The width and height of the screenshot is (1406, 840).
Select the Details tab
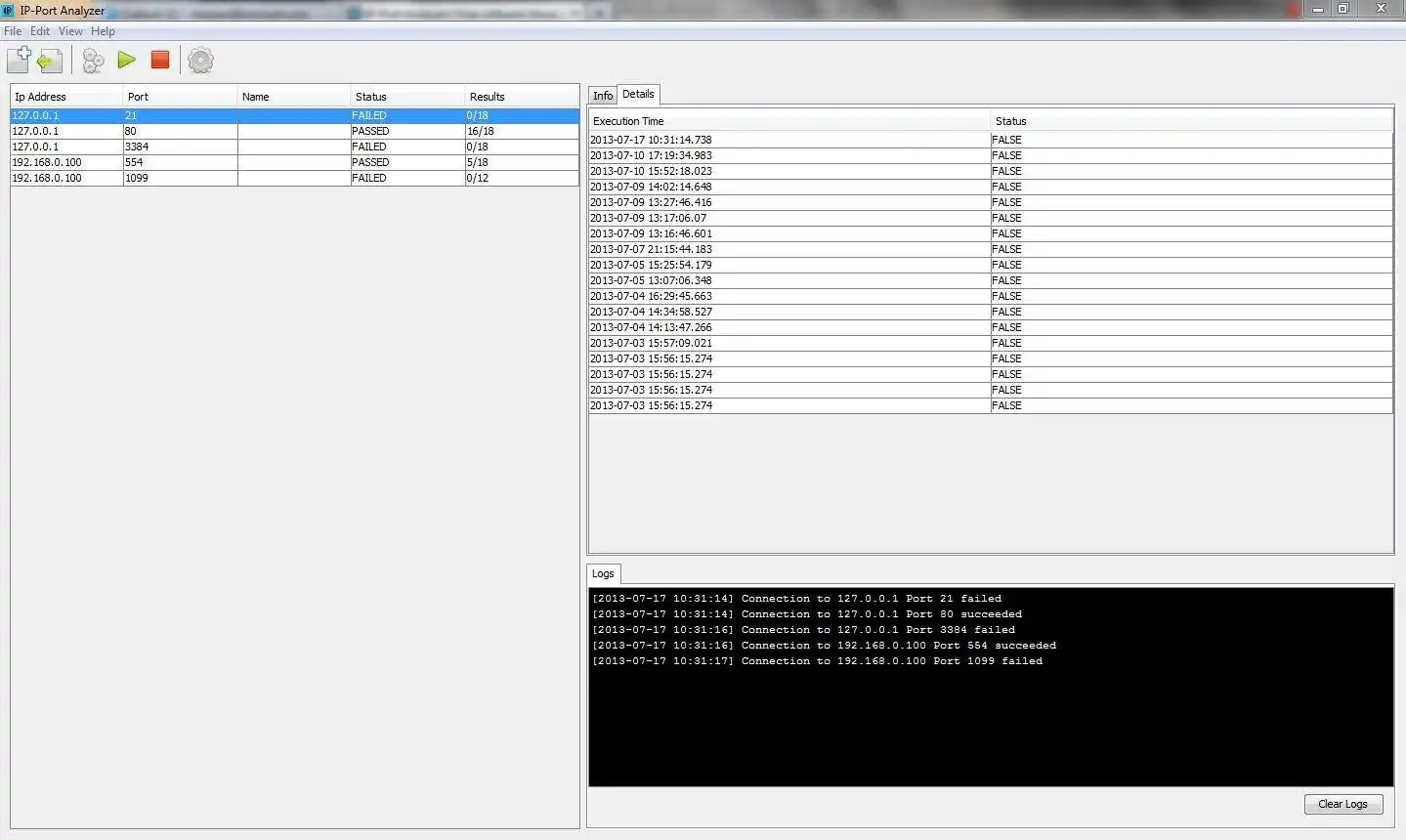point(638,94)
